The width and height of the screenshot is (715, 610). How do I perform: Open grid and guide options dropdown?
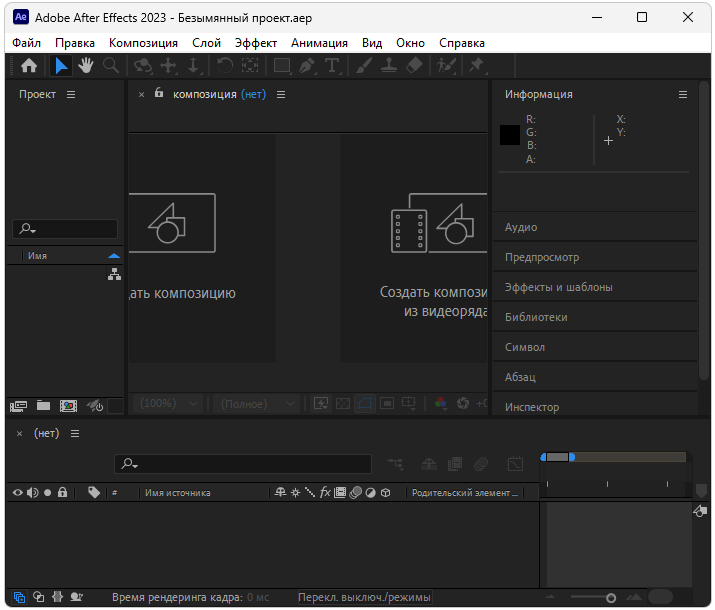(x=409, y=403)
